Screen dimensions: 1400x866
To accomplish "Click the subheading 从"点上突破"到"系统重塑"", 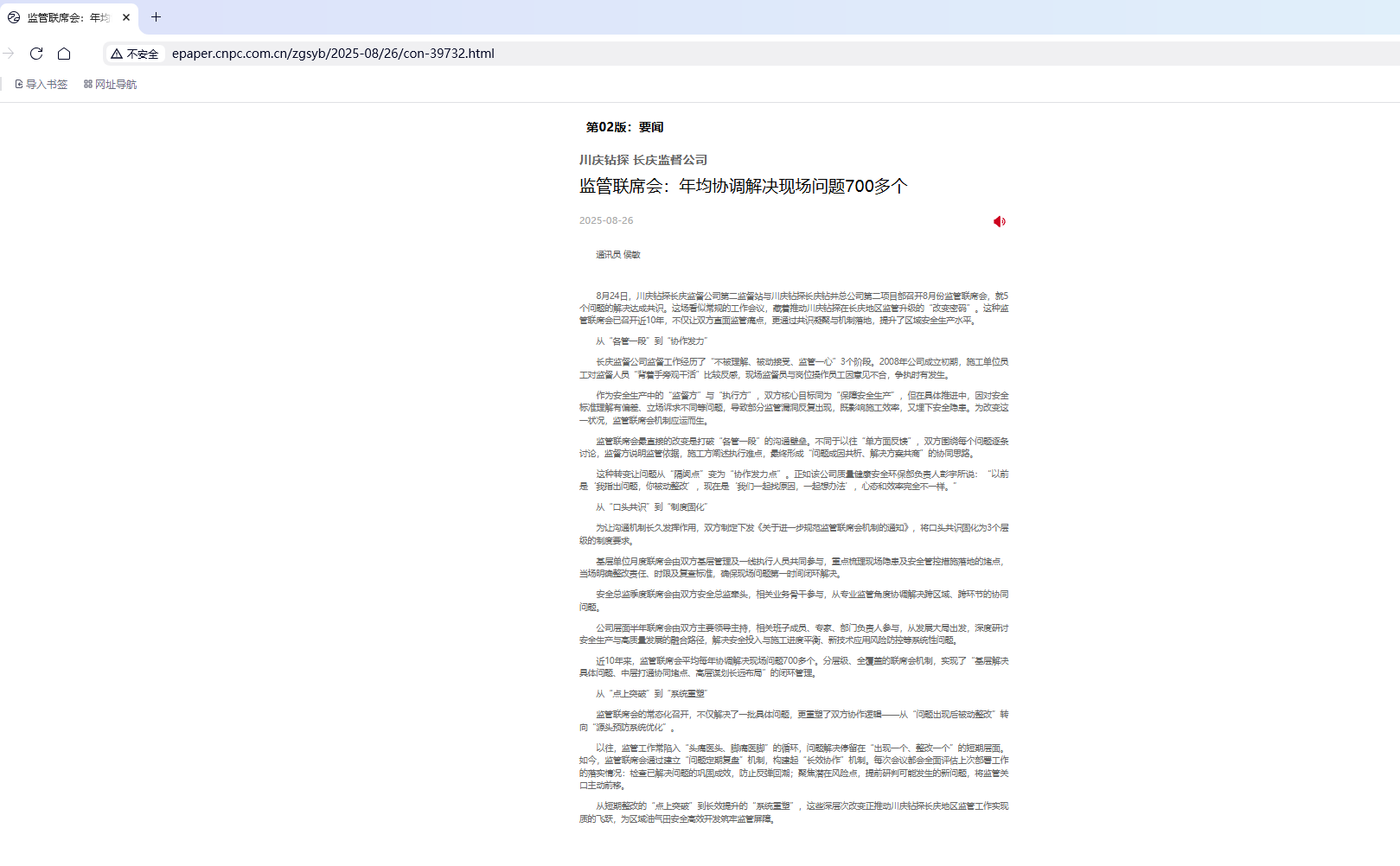I will coord(651,694).
